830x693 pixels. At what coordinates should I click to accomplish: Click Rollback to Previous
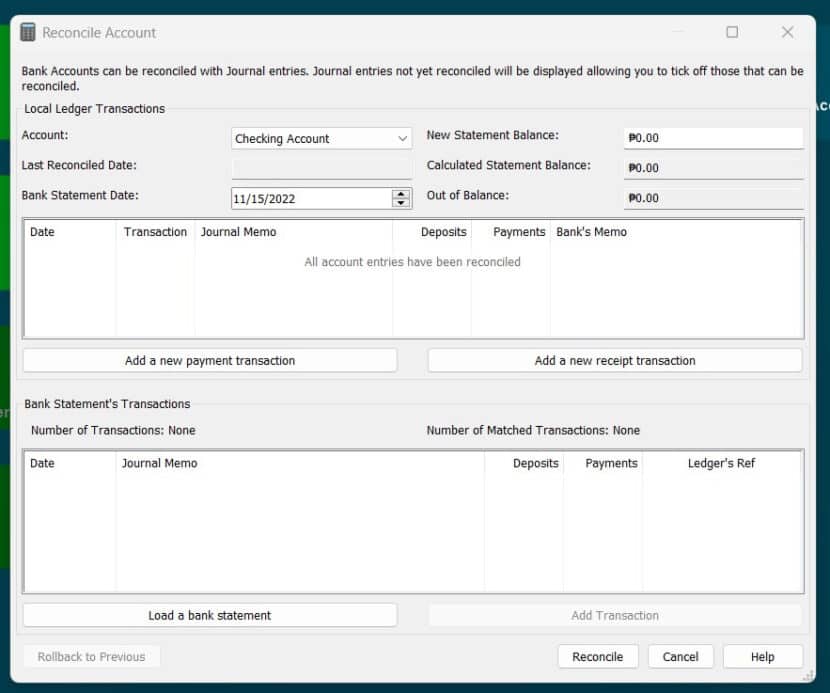click(91, 656)
